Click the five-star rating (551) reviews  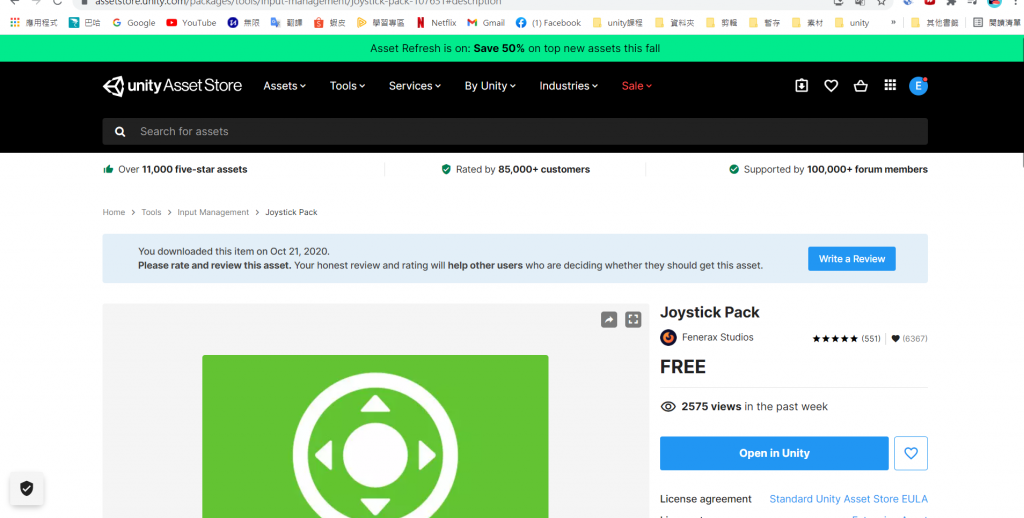pyautogui.click(x=846, y=338)
